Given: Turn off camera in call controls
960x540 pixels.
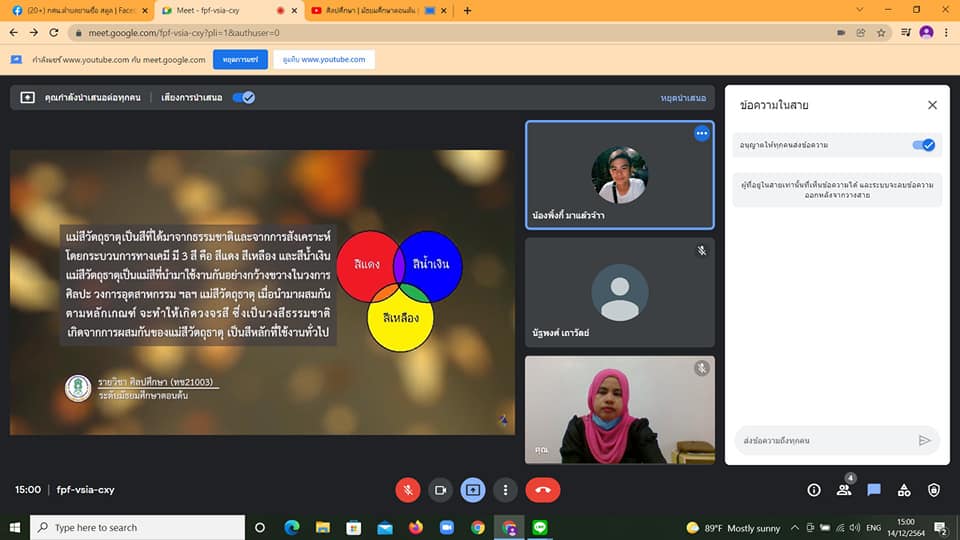Looking at the screenshot, I should [440, 490].
